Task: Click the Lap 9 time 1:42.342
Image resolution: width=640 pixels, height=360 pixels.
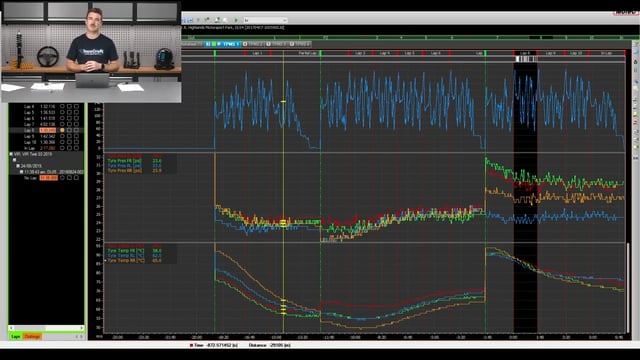Action: [x=47, y=136]
